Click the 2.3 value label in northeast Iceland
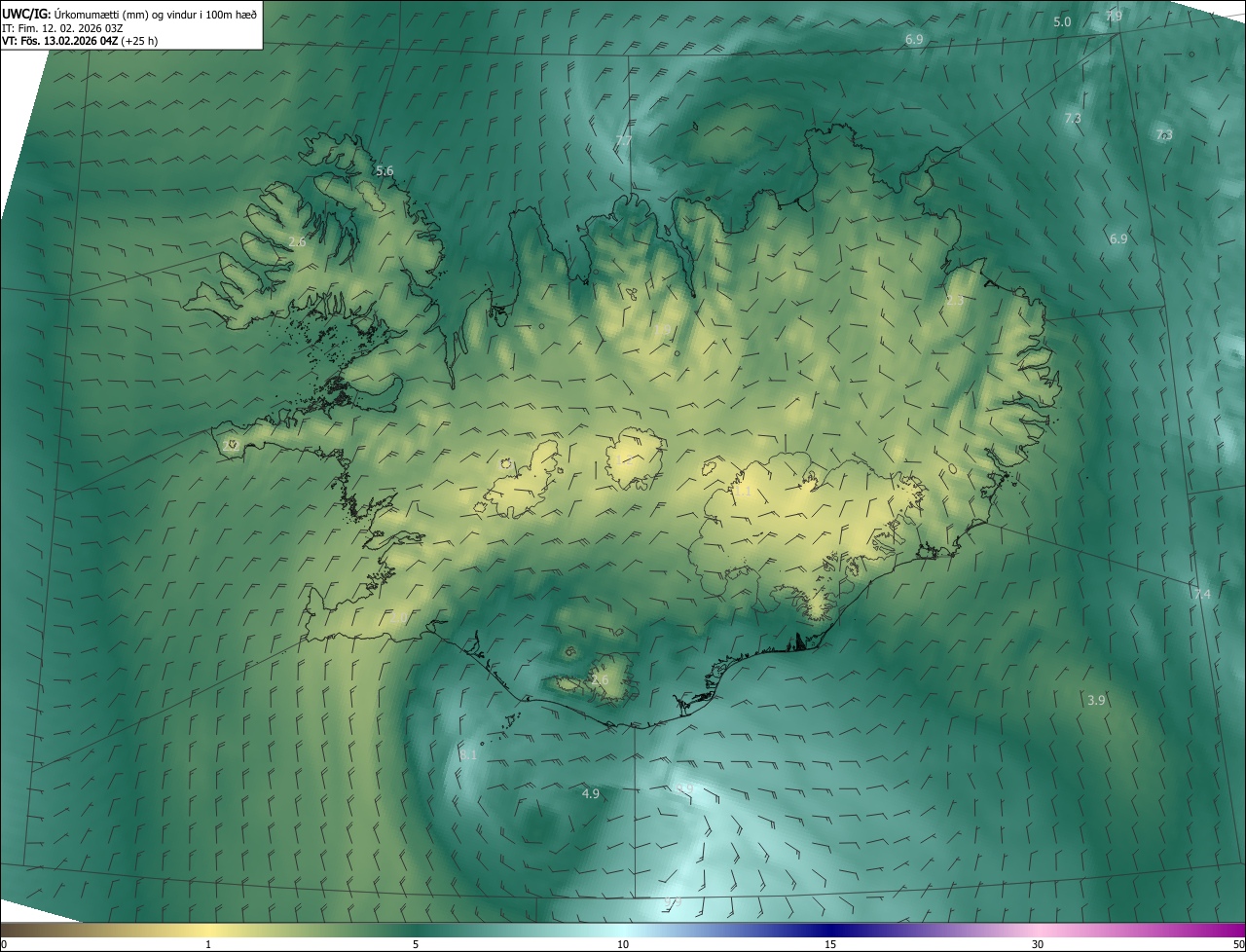 (x=954, y=300)
